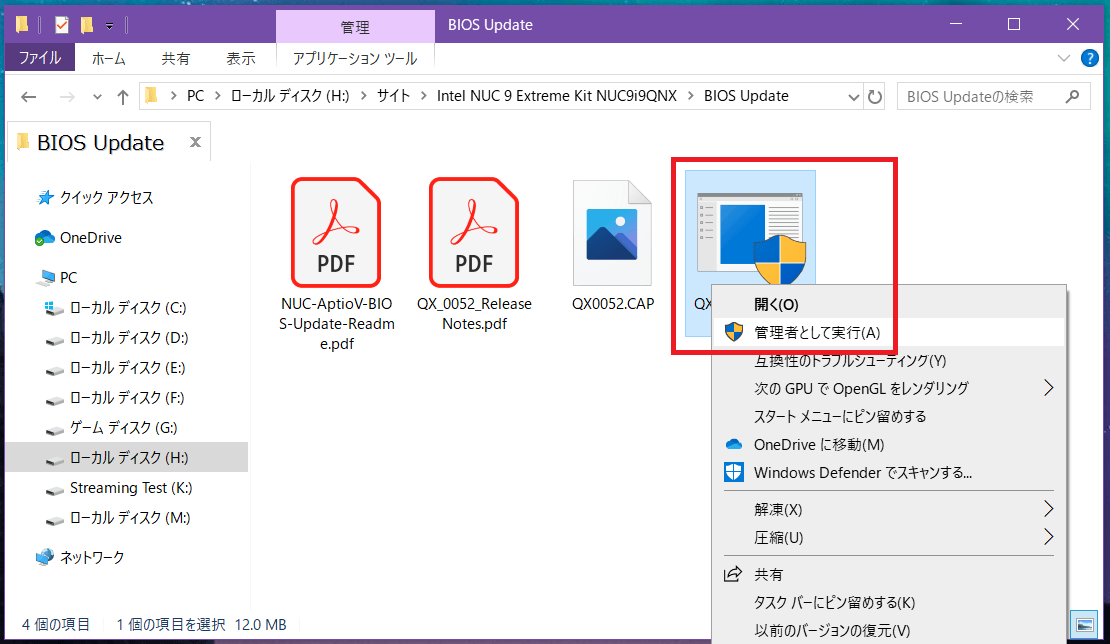Go up one folder level

click(x=122, y=96)
